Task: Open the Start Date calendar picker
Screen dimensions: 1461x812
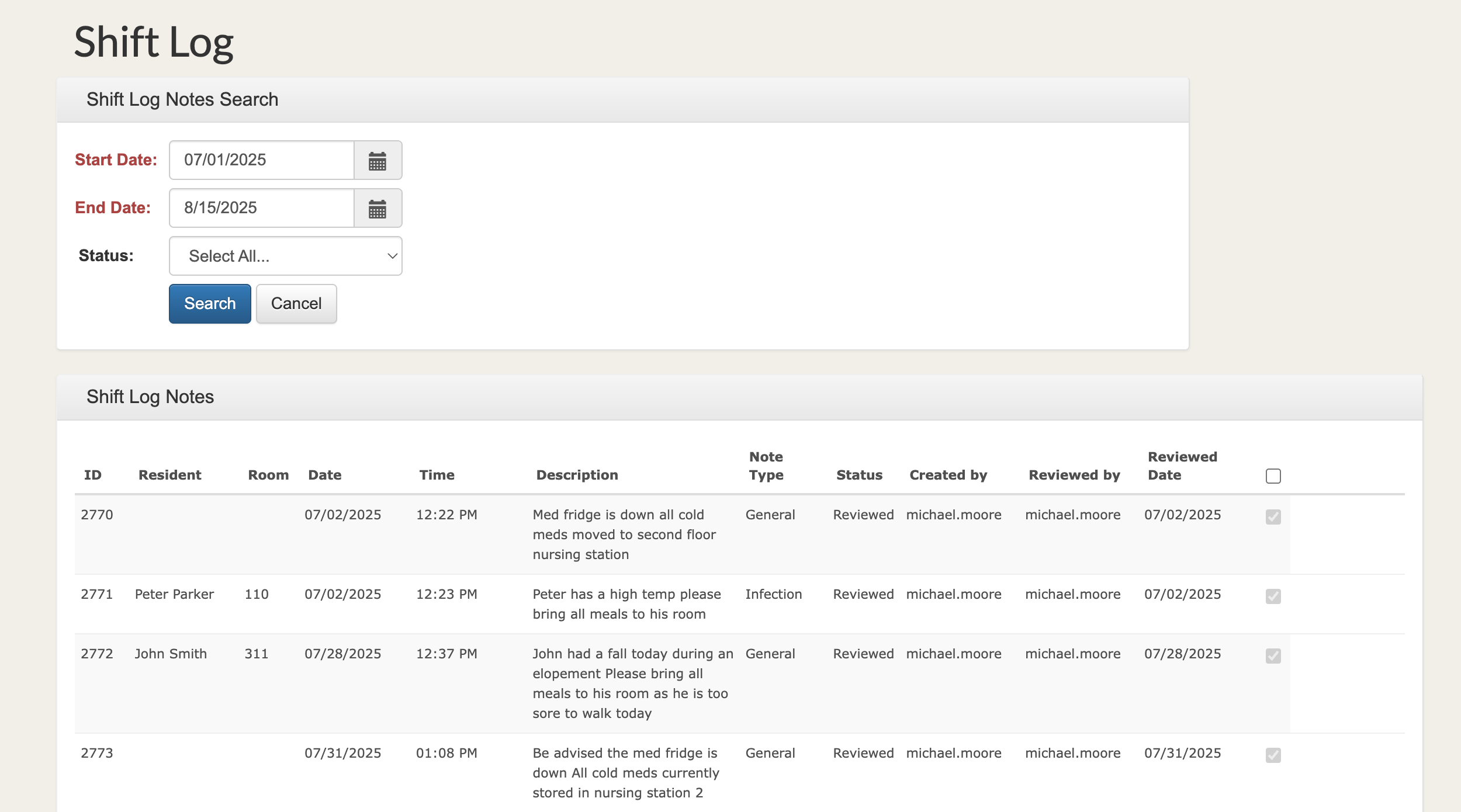Action: [x=378, y=161]
